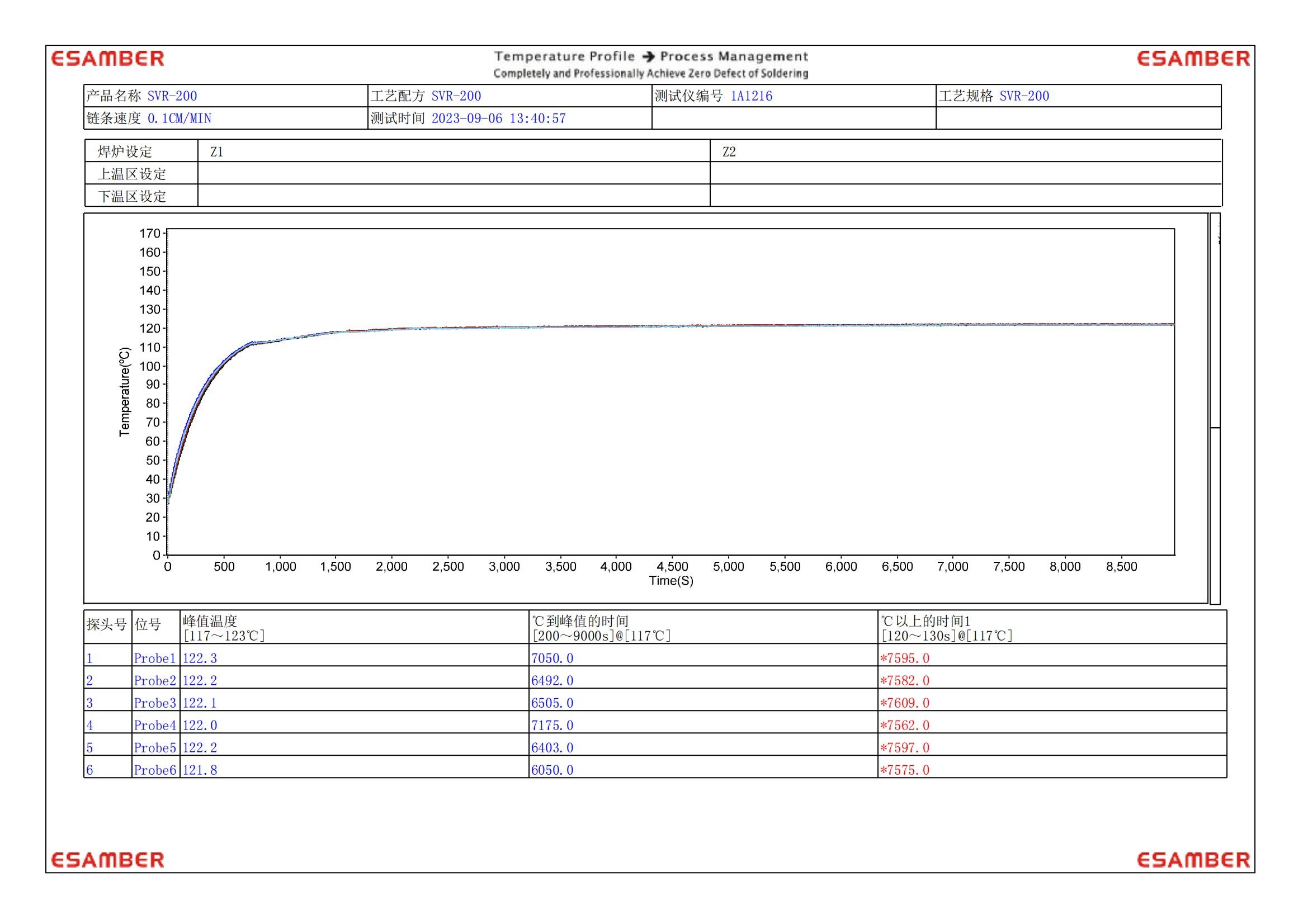
Task: Click the bottom-left ESAMBER logo
Action: 108,860
